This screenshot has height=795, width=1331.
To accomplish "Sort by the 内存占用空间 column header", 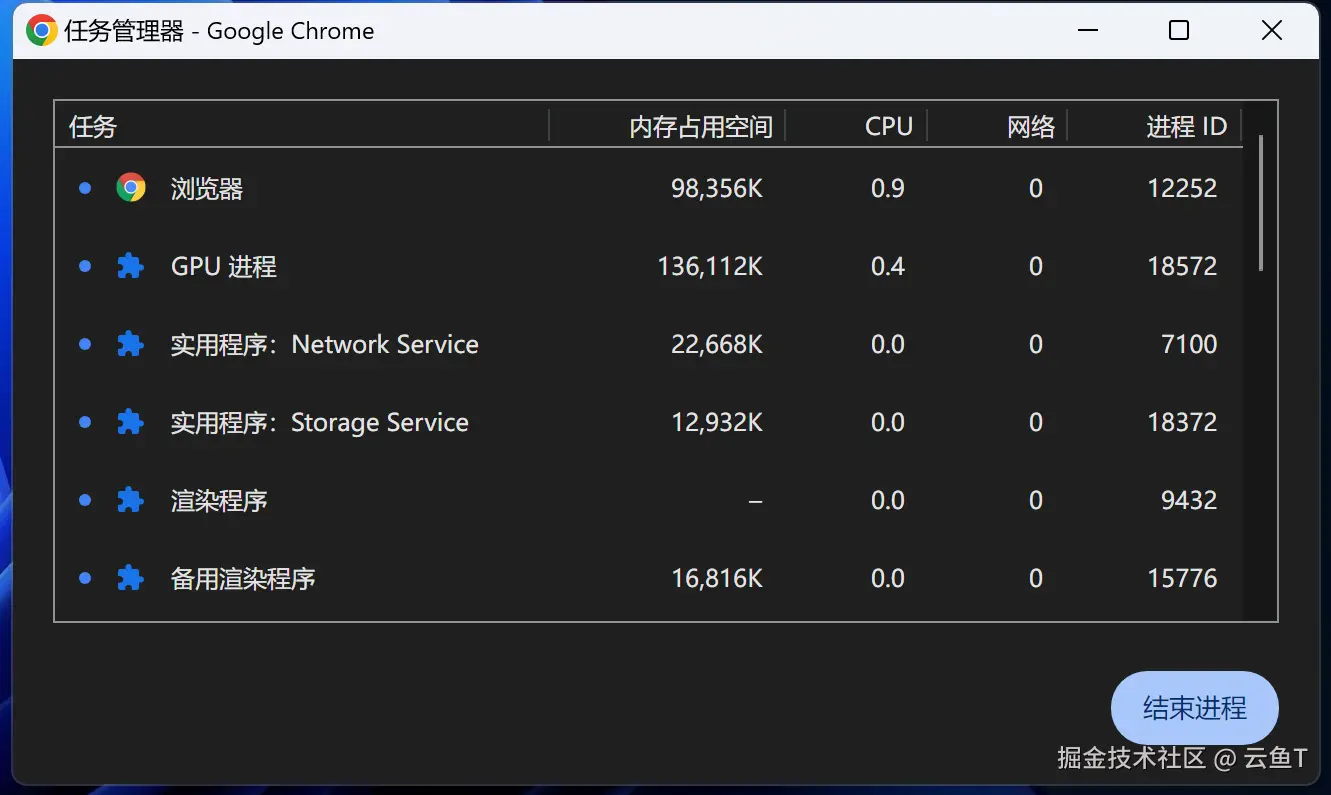I will pyautogui.click(x=700, y=127).
